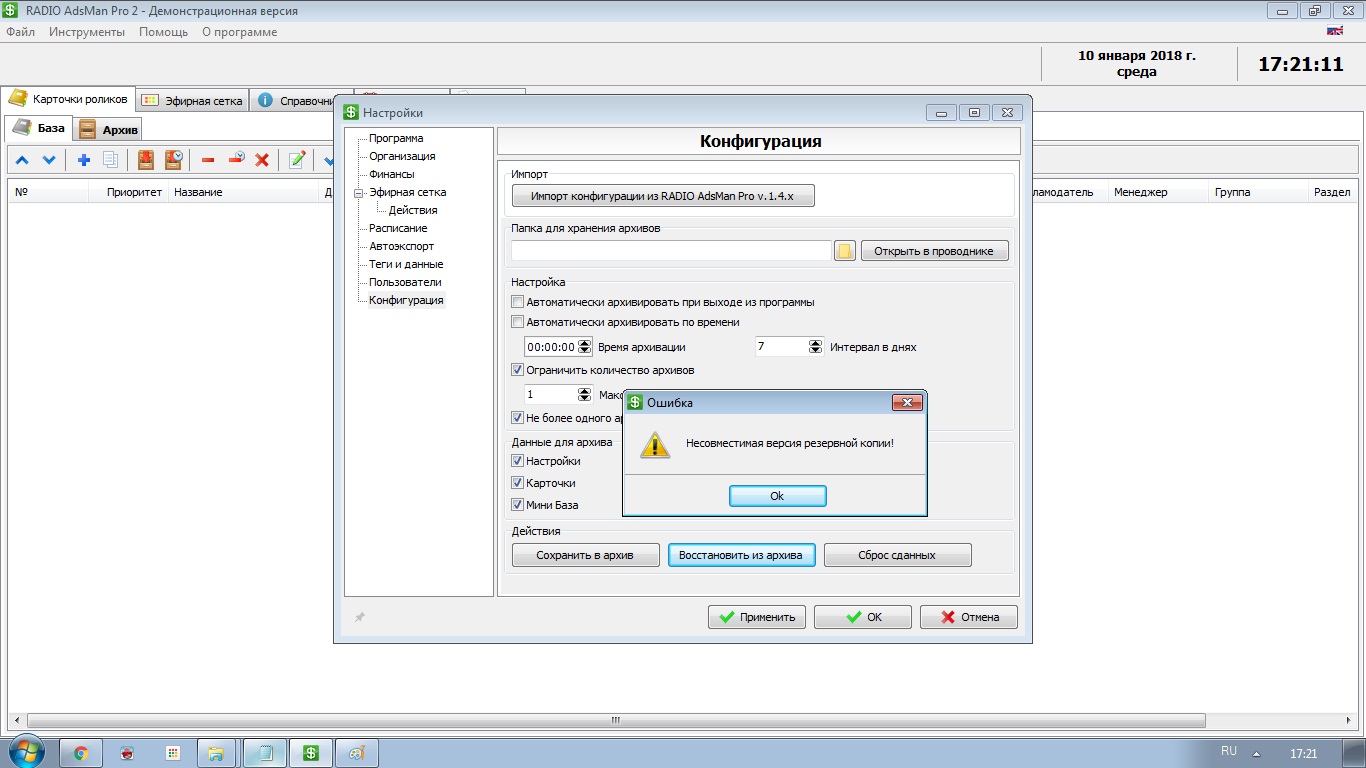Click the RU language indicator in tray
The image size is (1366, 768).
pyautogui.click(x=1229, y=750)
